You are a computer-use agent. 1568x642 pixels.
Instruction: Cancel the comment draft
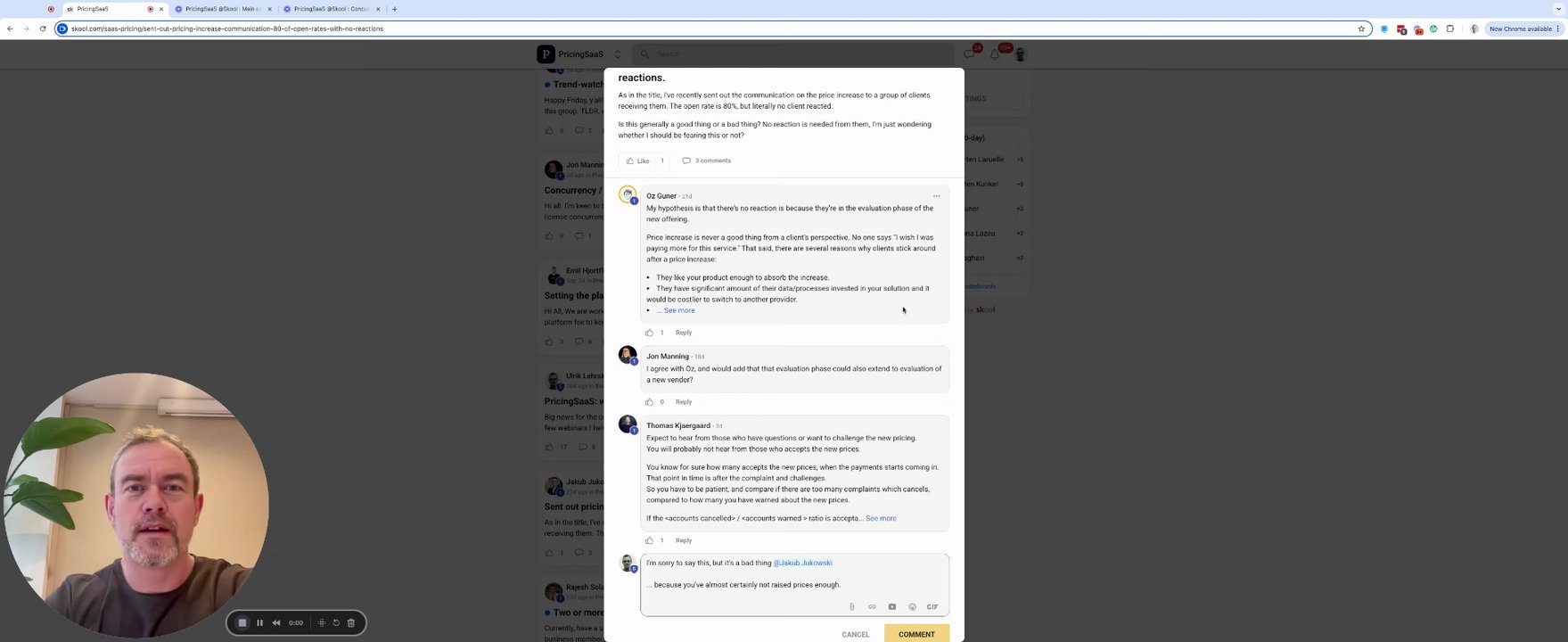pyautogui.click(x=855, y=635)
